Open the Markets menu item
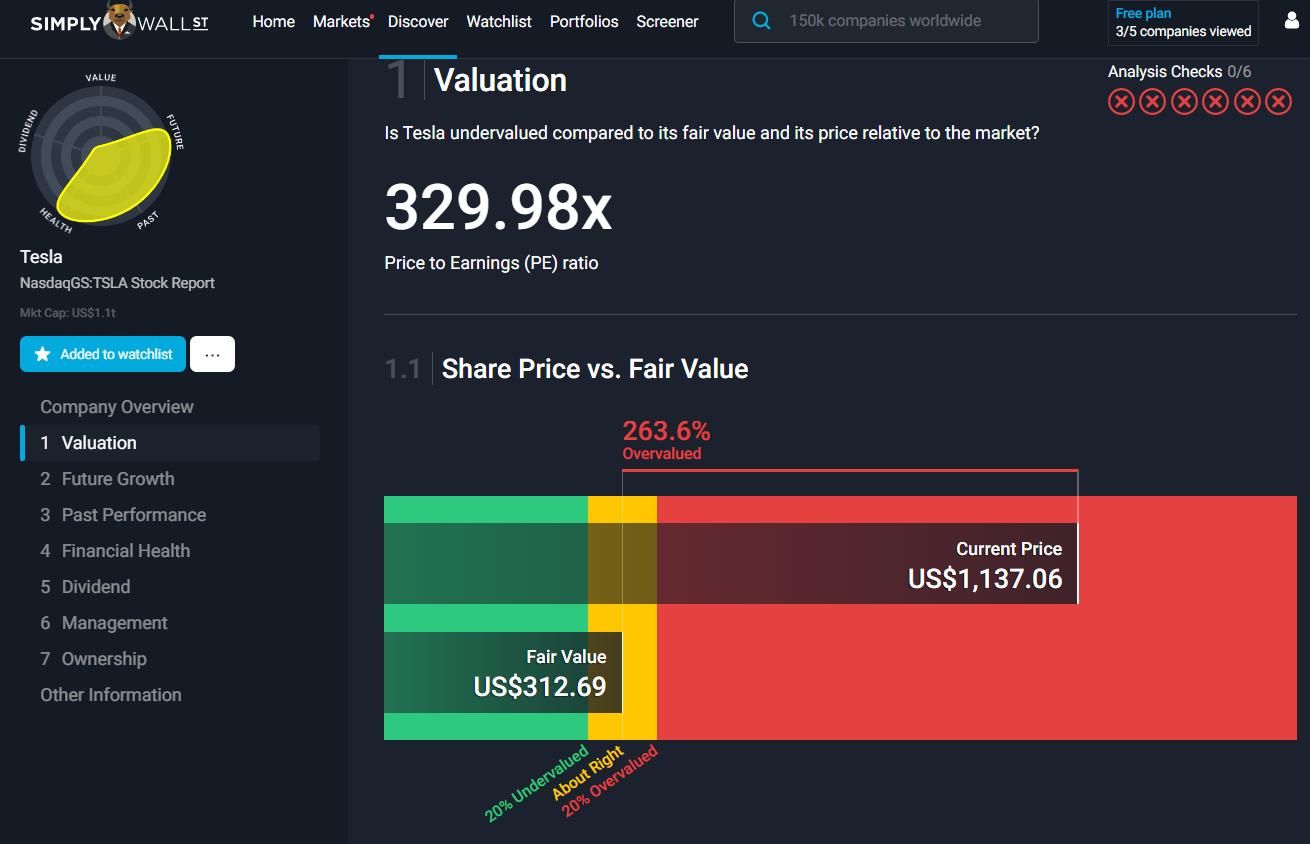This screenshot has height=844, width=1310. pyautogui.click(x=341, y=21)
